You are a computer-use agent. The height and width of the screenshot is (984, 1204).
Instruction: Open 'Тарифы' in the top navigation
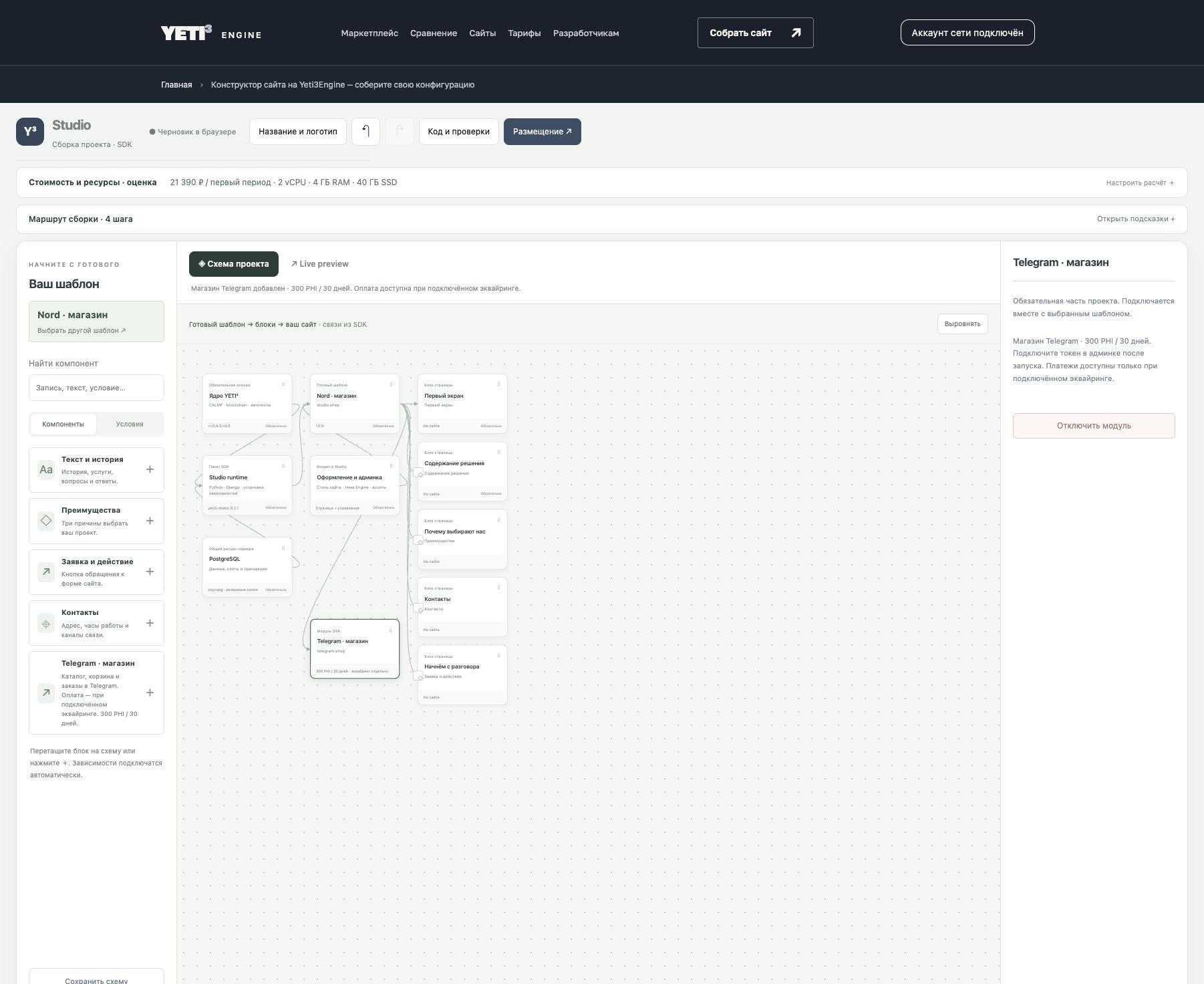tap(524, 33)
